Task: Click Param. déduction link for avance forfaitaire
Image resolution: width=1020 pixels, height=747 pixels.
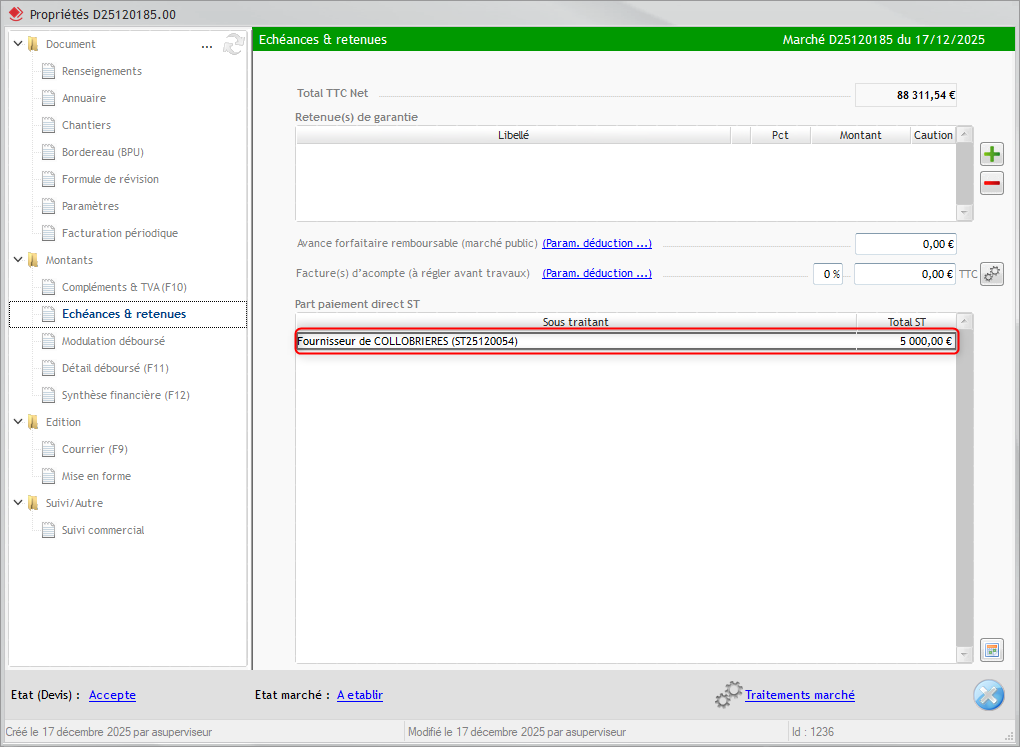Action: tap(597, 243)
